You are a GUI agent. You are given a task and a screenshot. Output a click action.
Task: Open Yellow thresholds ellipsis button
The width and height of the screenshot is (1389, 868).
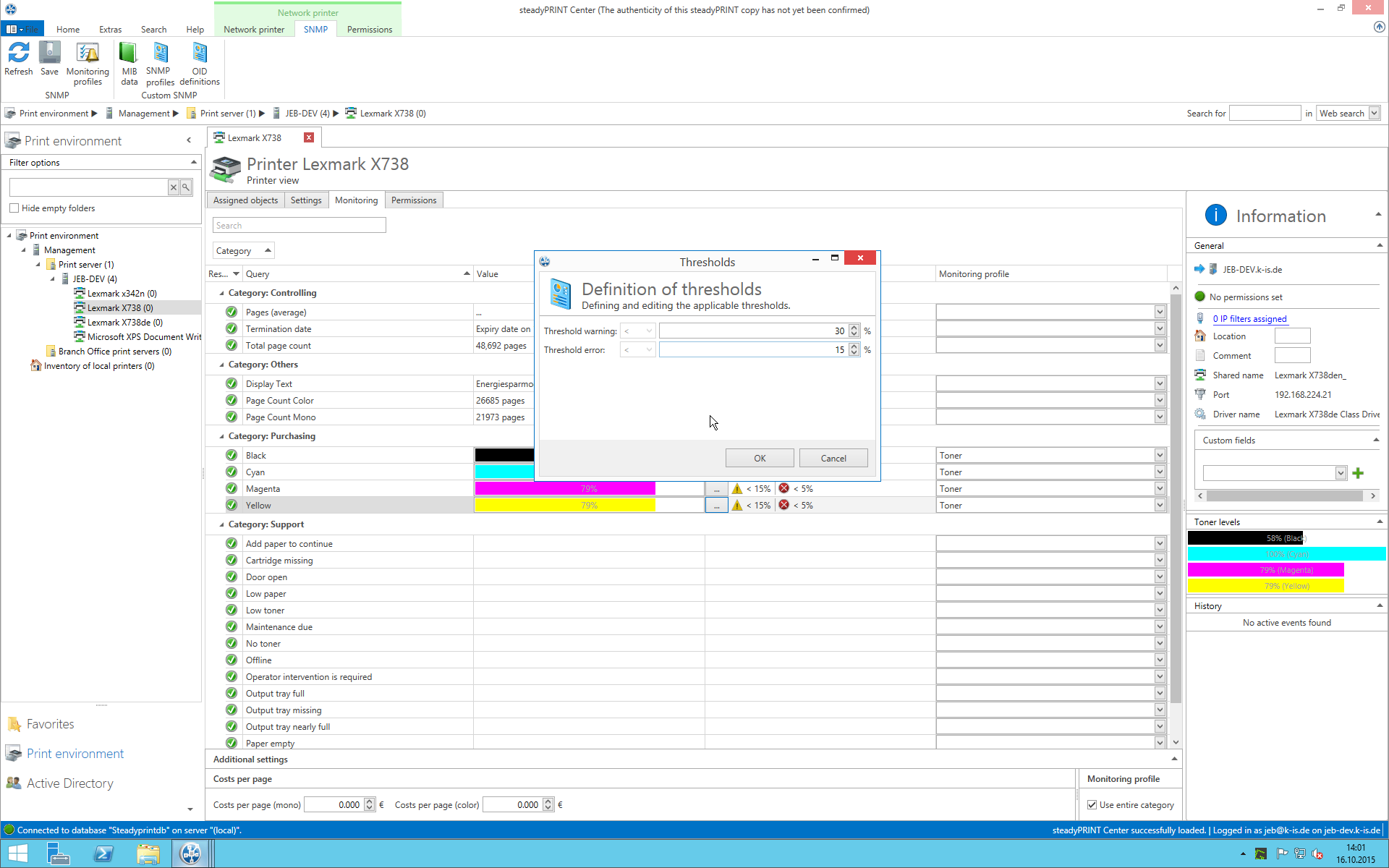[x=716, y=506]
